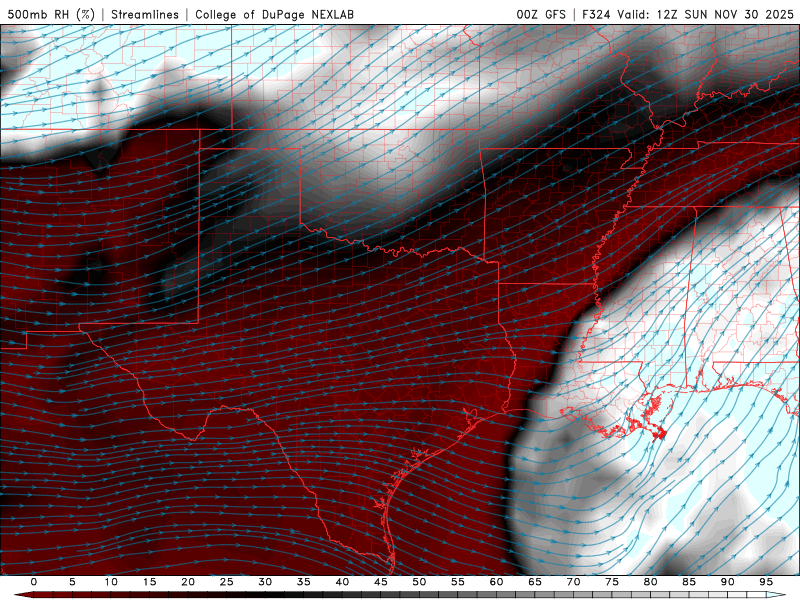Click the "00Z GFS" model run label

[541, 14]
